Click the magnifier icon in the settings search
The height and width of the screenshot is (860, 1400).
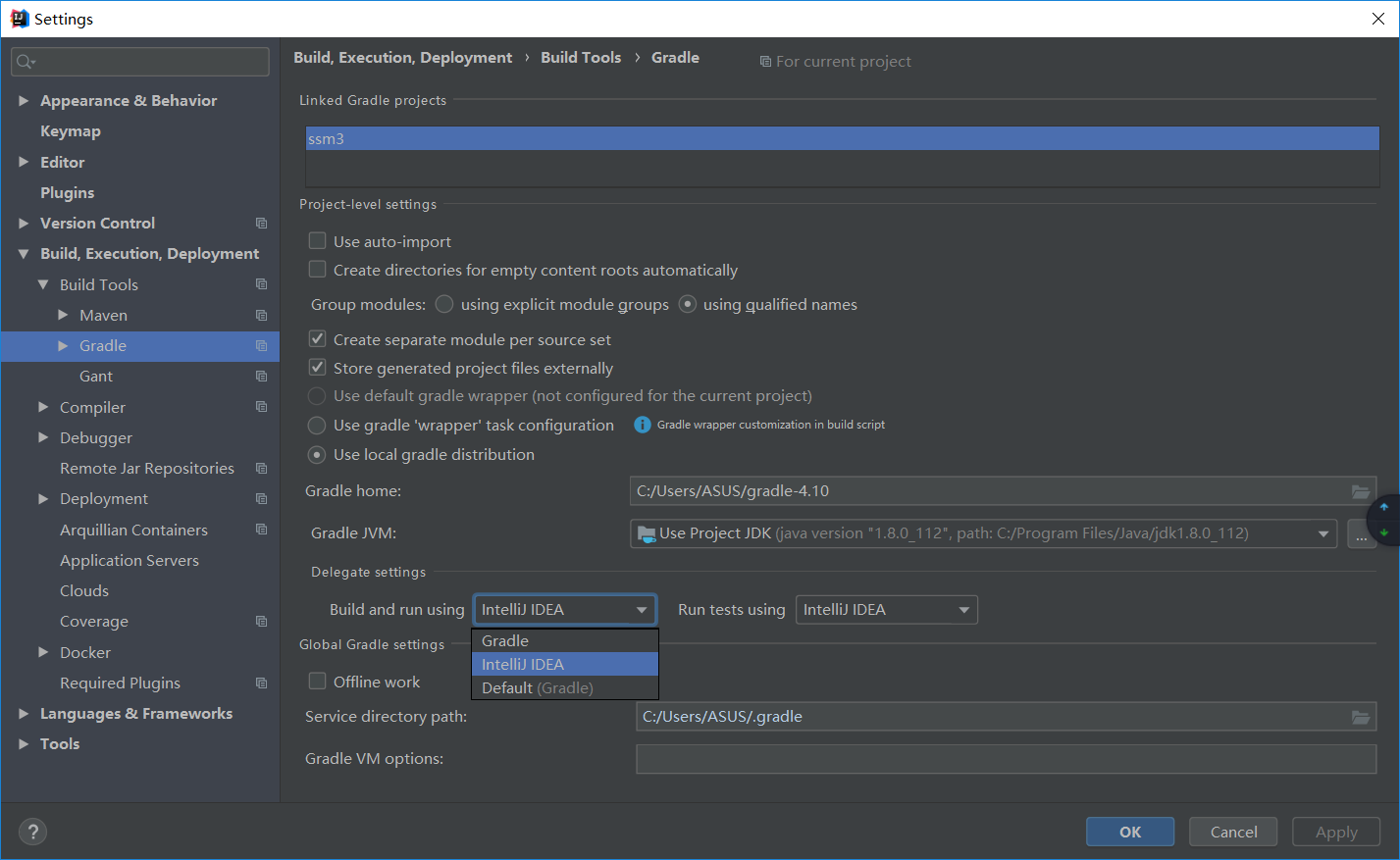pyautogui.click(x=22, y=61)
